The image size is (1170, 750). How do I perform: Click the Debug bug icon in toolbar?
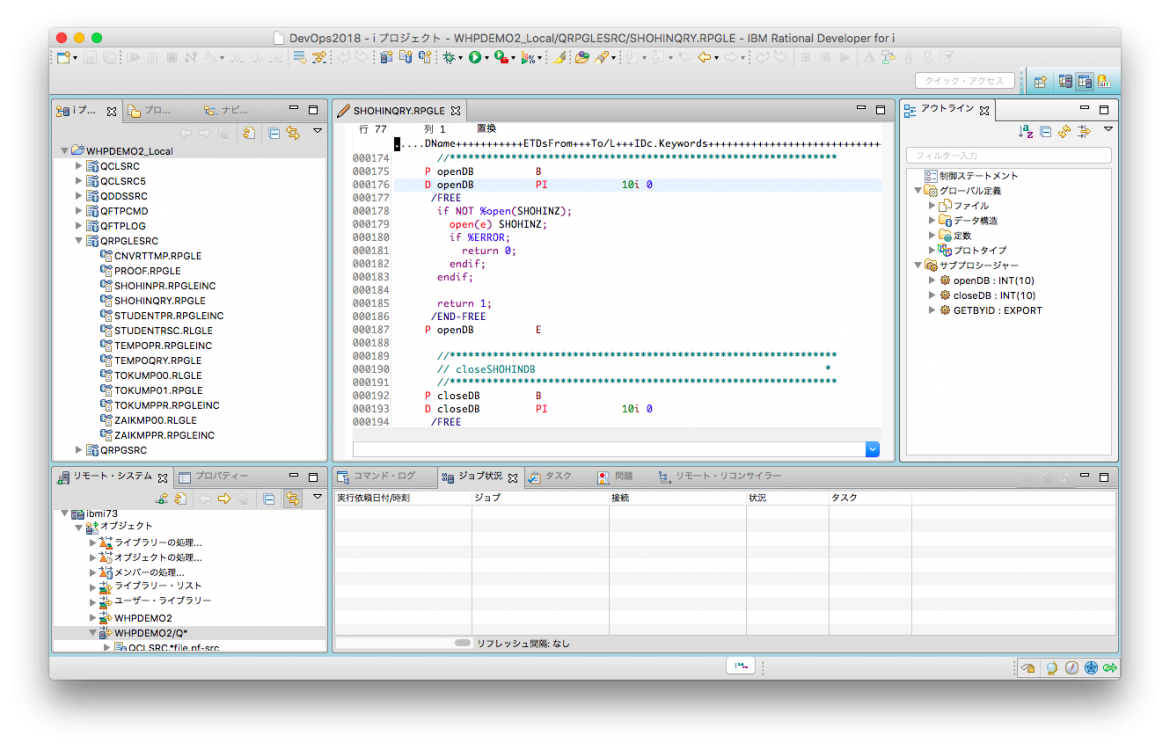pos(449,58)
